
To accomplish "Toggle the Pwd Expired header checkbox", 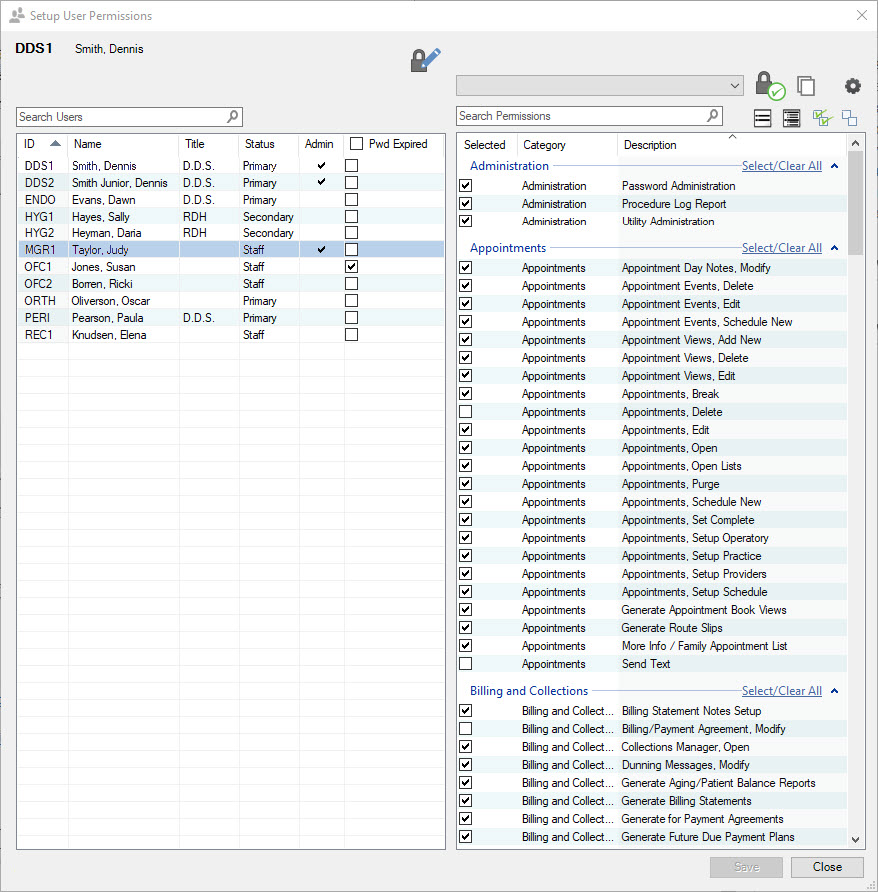I will [356, 144].
